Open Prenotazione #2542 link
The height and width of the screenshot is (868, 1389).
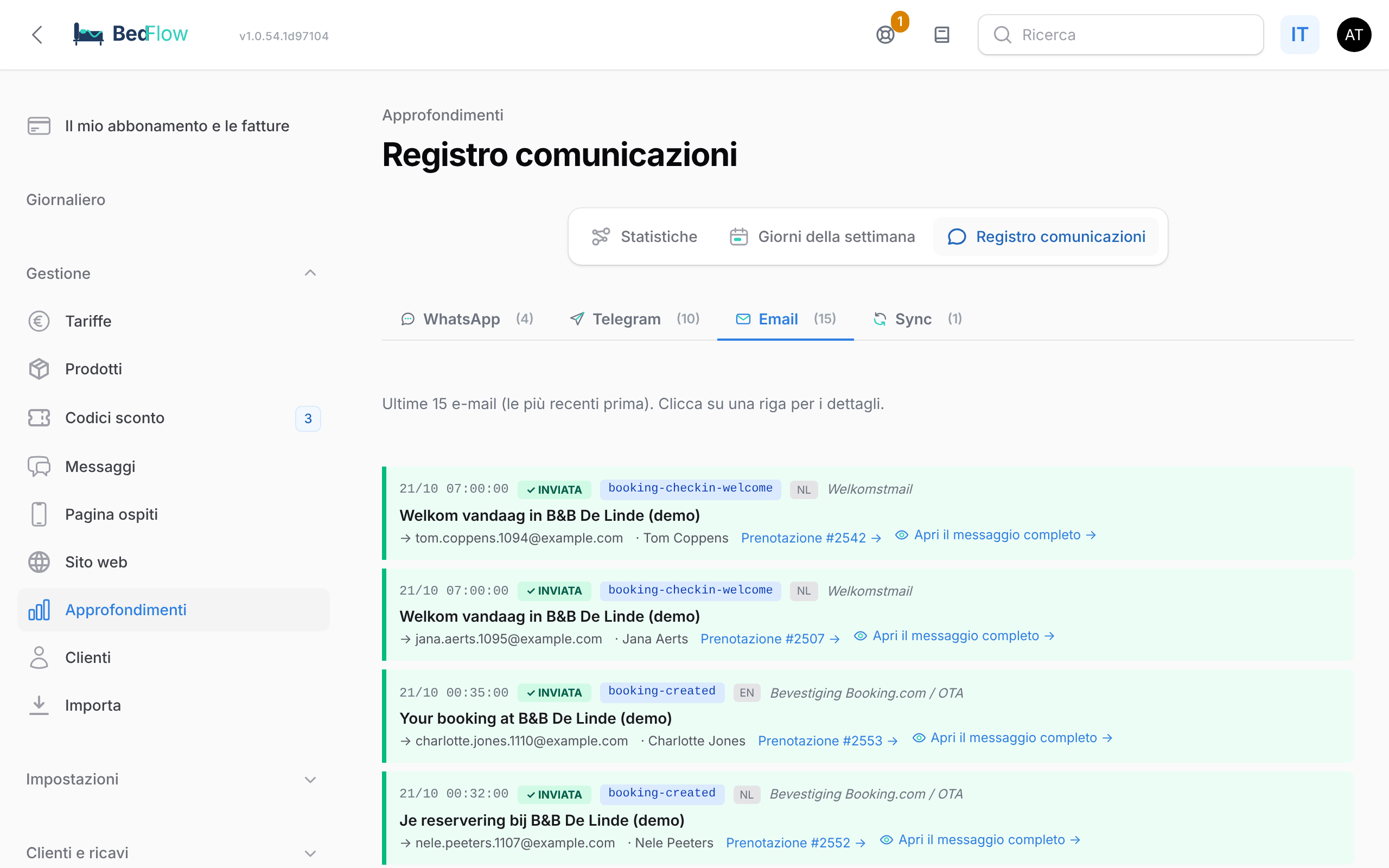[811, 539]
